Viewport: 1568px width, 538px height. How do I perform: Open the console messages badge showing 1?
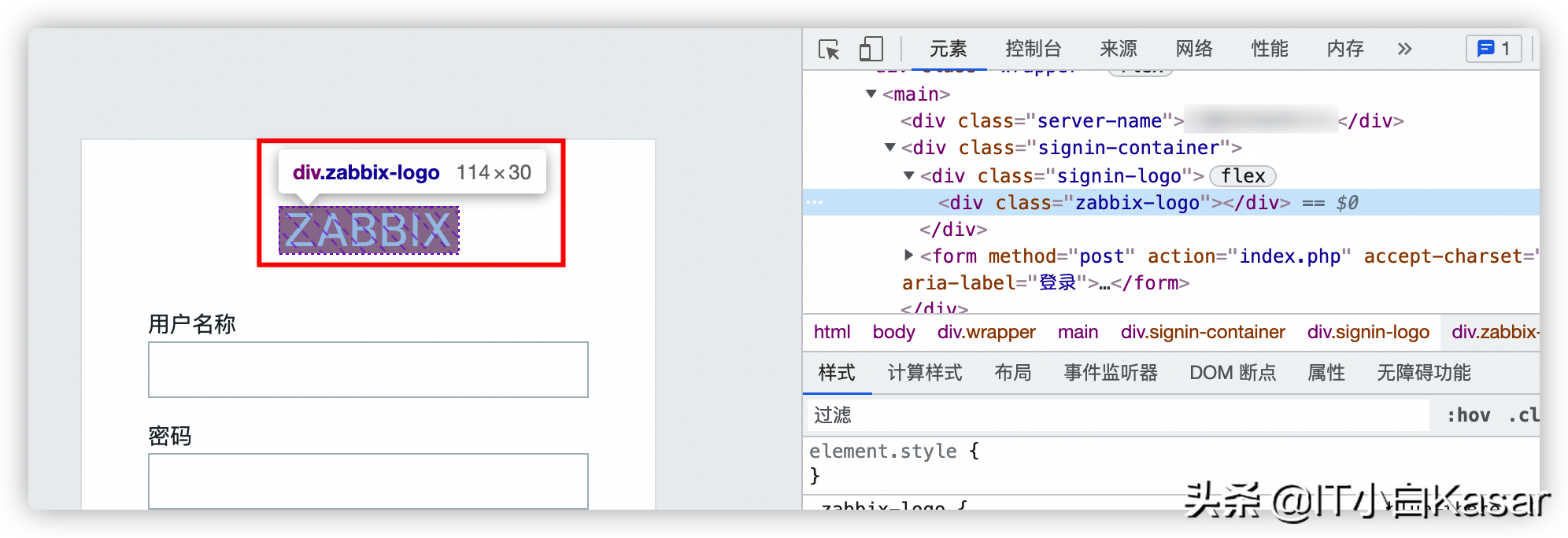(1494, 49)
